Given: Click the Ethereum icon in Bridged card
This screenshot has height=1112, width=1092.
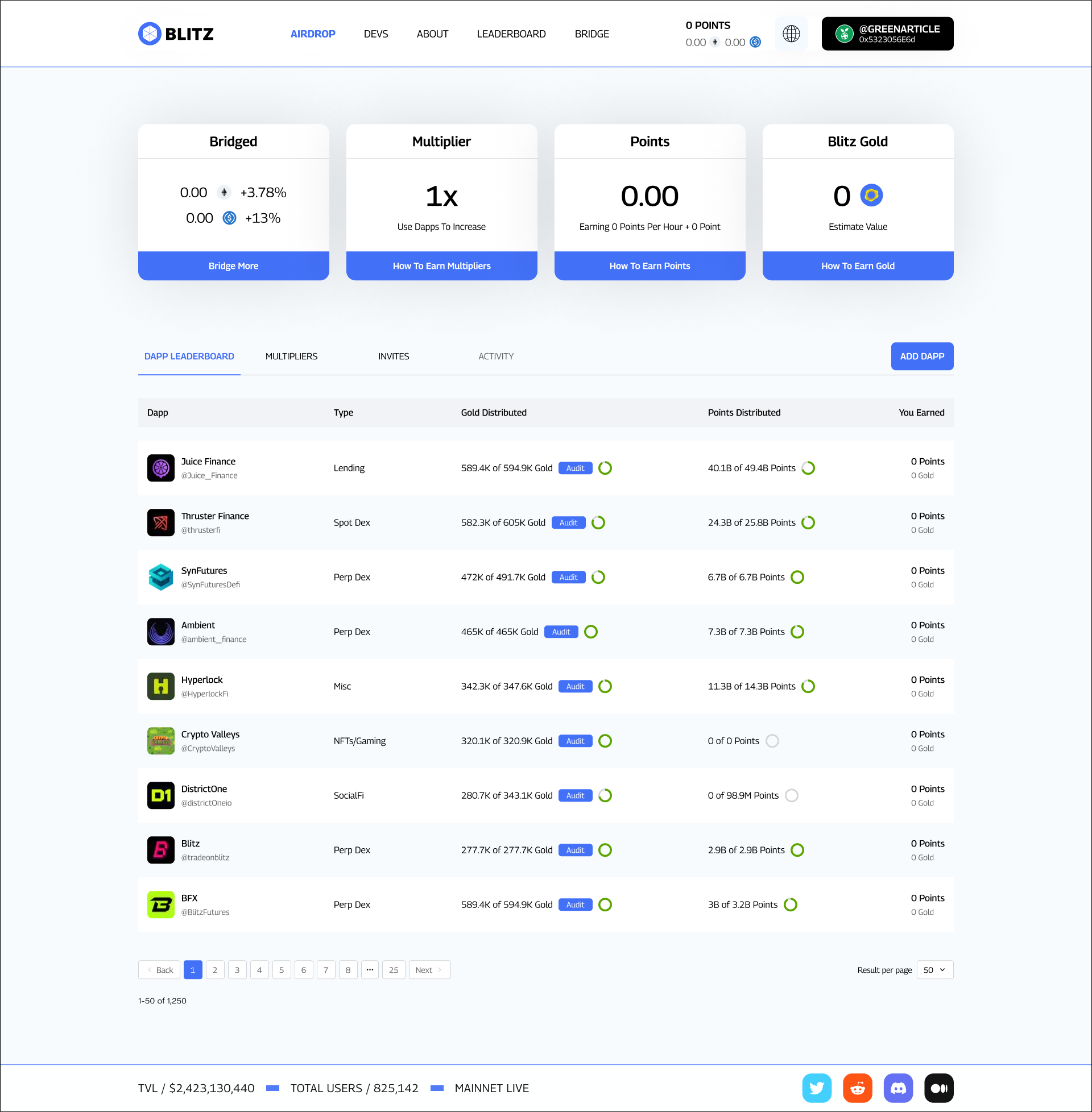Looking at the screenshot, I should pyautogui.click(x=224, y=193).
